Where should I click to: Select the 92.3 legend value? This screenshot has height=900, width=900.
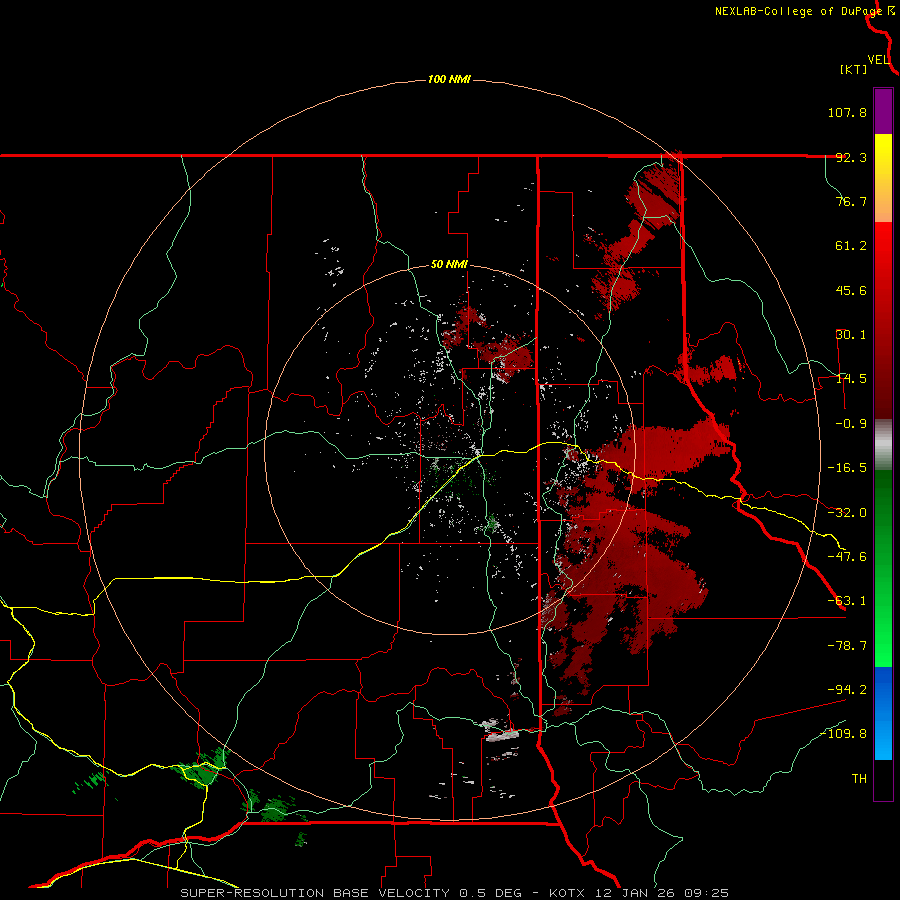click(851, 157)
